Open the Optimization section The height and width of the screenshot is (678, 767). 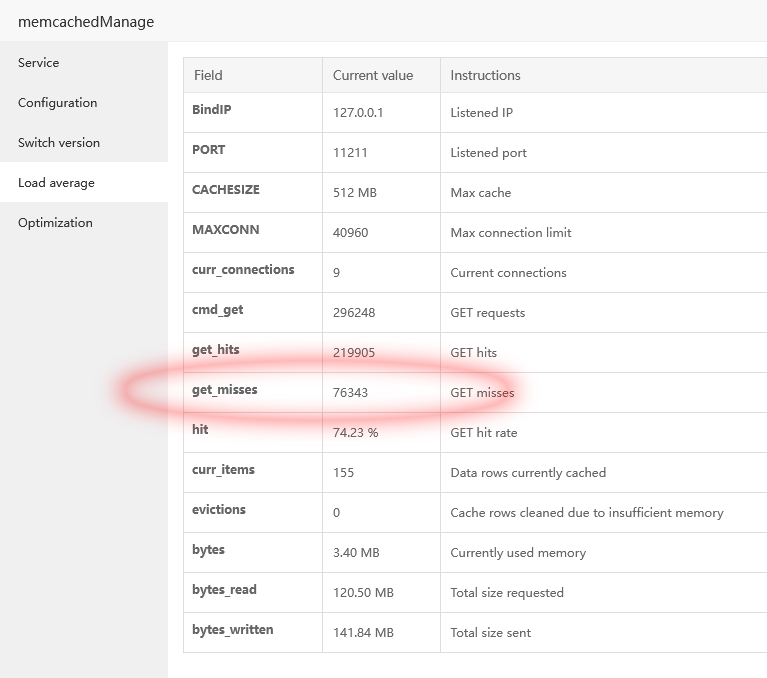55,223
